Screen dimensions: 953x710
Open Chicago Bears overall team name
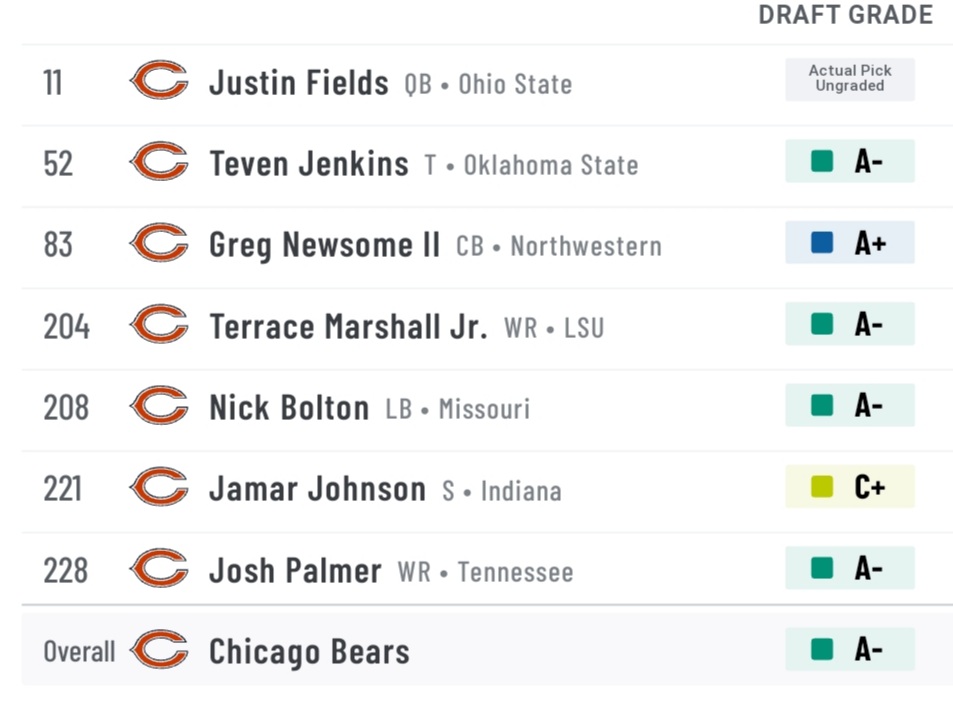point(309,652)
